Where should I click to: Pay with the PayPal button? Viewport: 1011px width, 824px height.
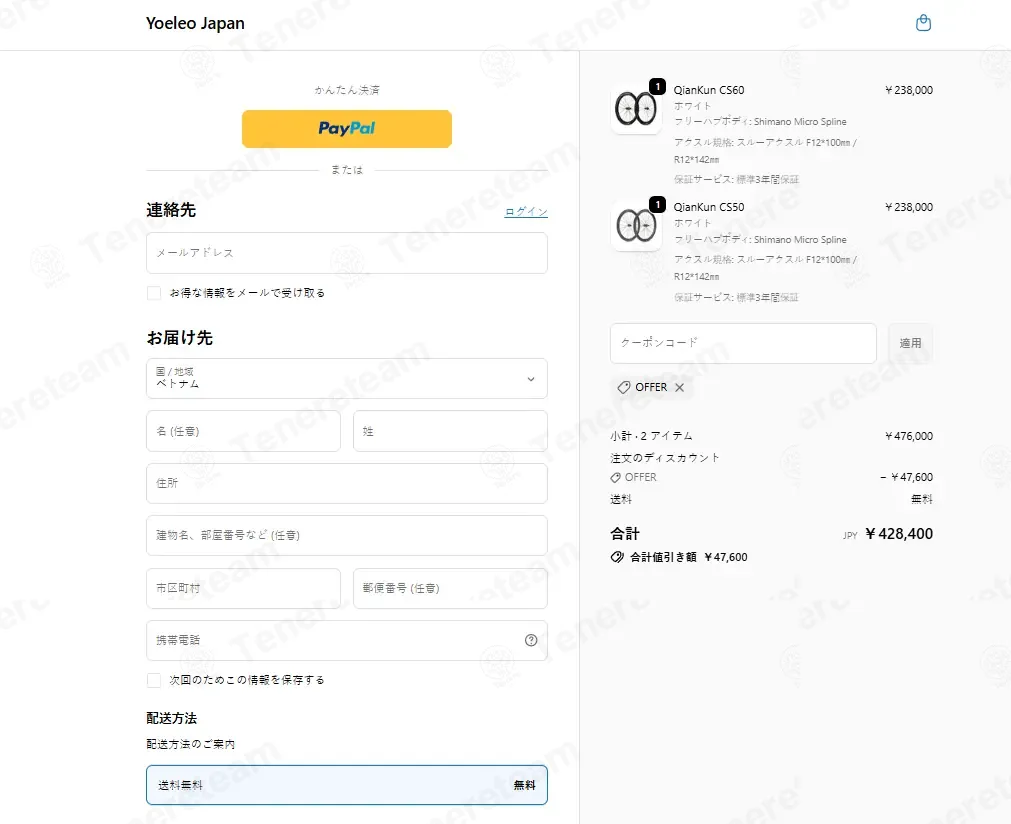coord(347,129)
